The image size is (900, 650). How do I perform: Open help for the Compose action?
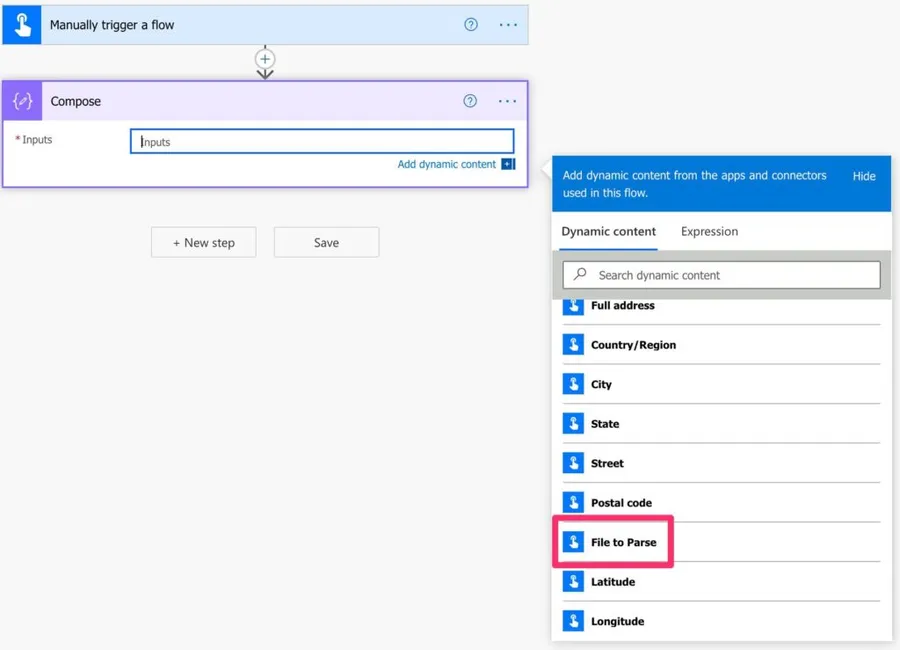click(x=470, y=101)
